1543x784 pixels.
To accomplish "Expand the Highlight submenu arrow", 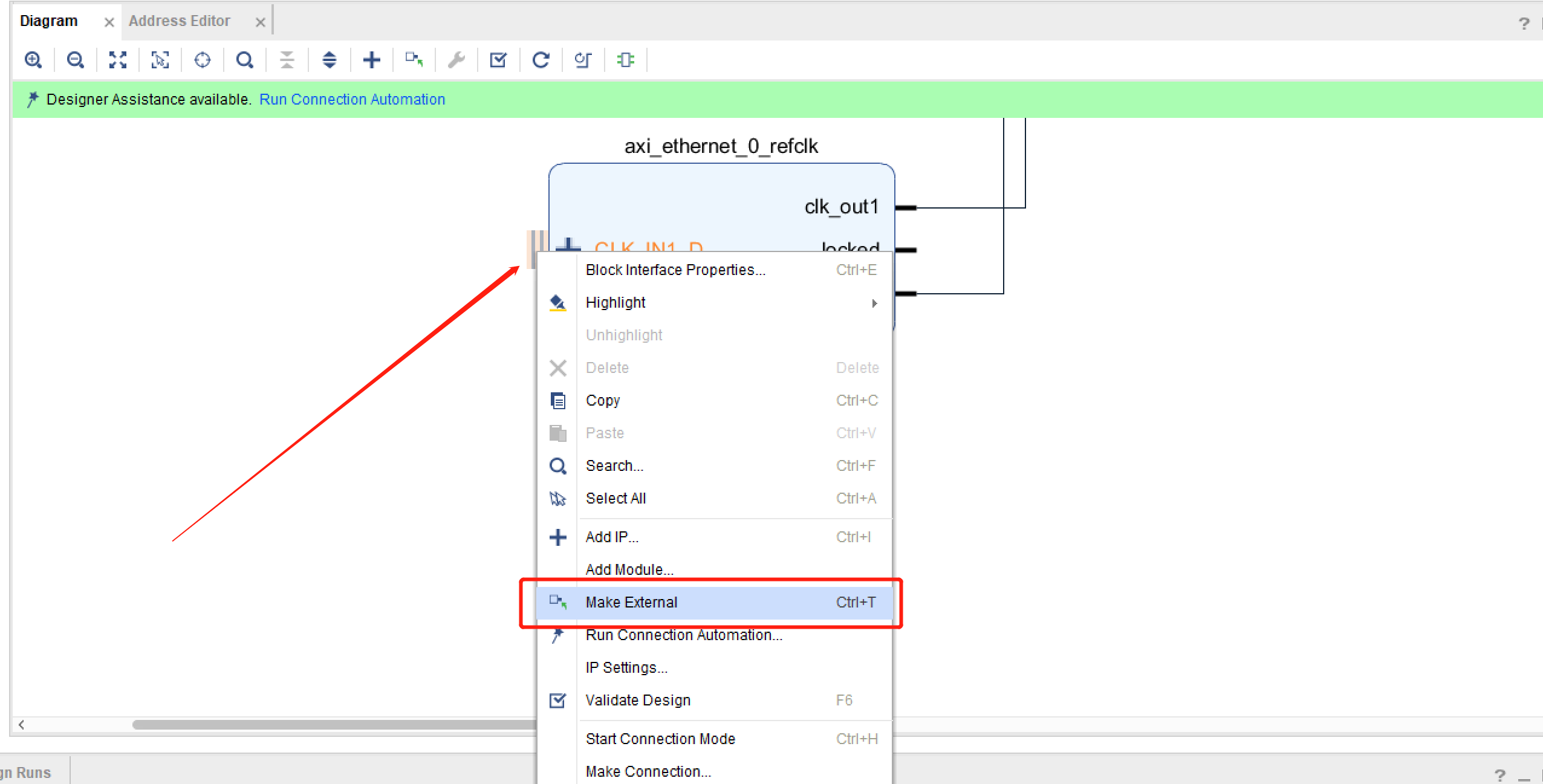I will [874, 303].
